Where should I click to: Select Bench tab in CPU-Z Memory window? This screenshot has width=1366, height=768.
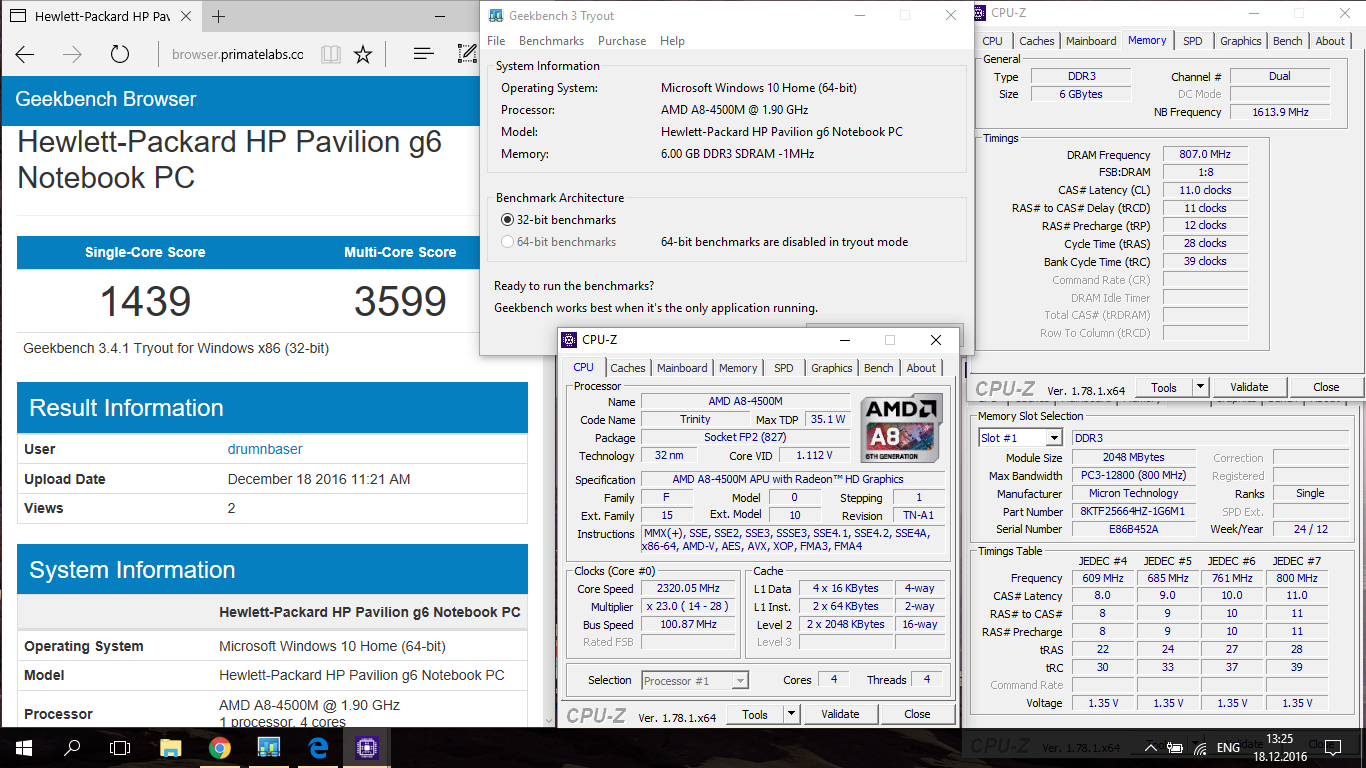coord(1288,41)
